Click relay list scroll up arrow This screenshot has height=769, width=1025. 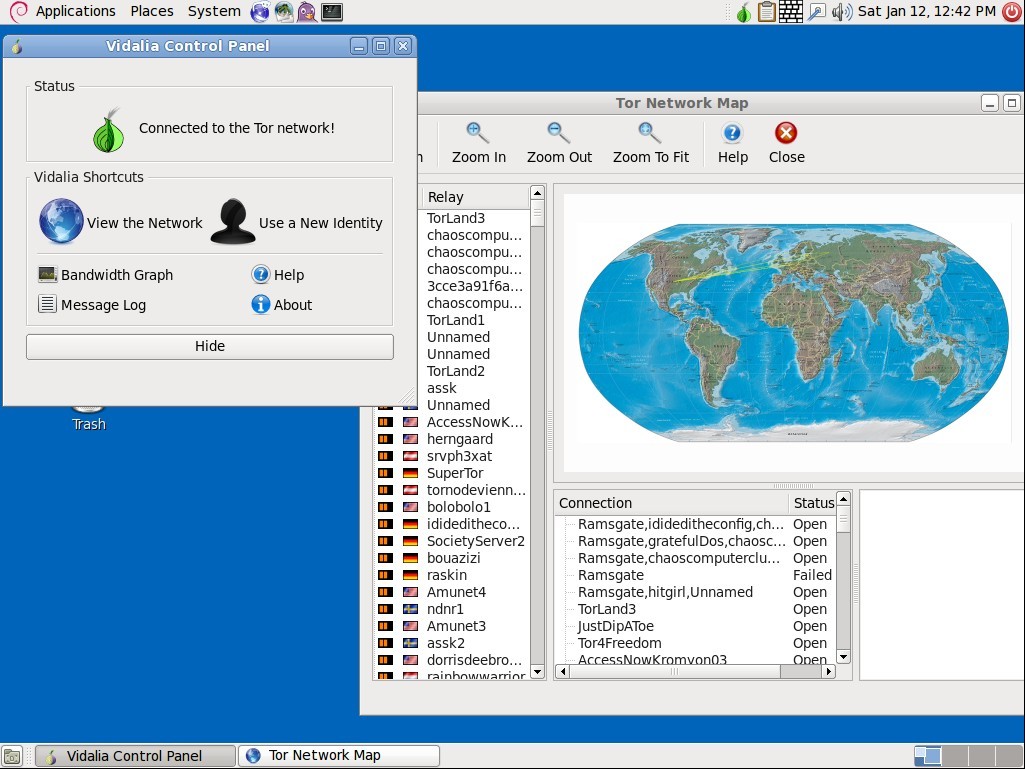[x=537, y=192]
